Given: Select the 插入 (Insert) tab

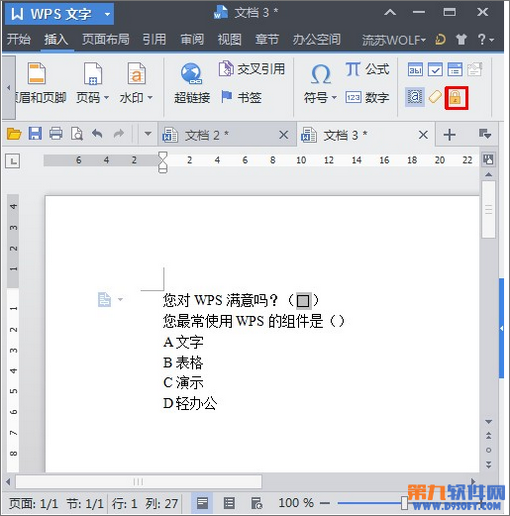Looking at the screenshot, I should click(x=56, y=39).
